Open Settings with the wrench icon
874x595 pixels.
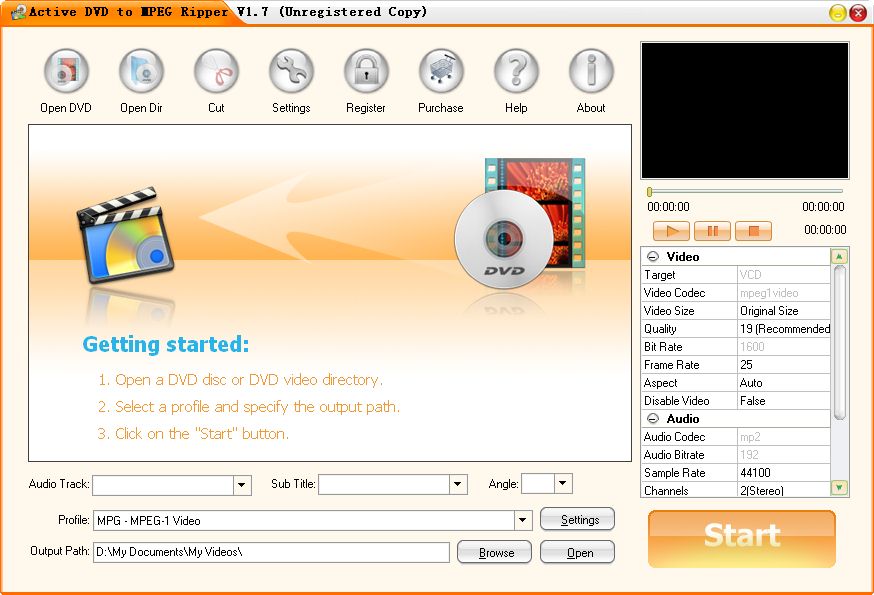click(x=291, y=71)
